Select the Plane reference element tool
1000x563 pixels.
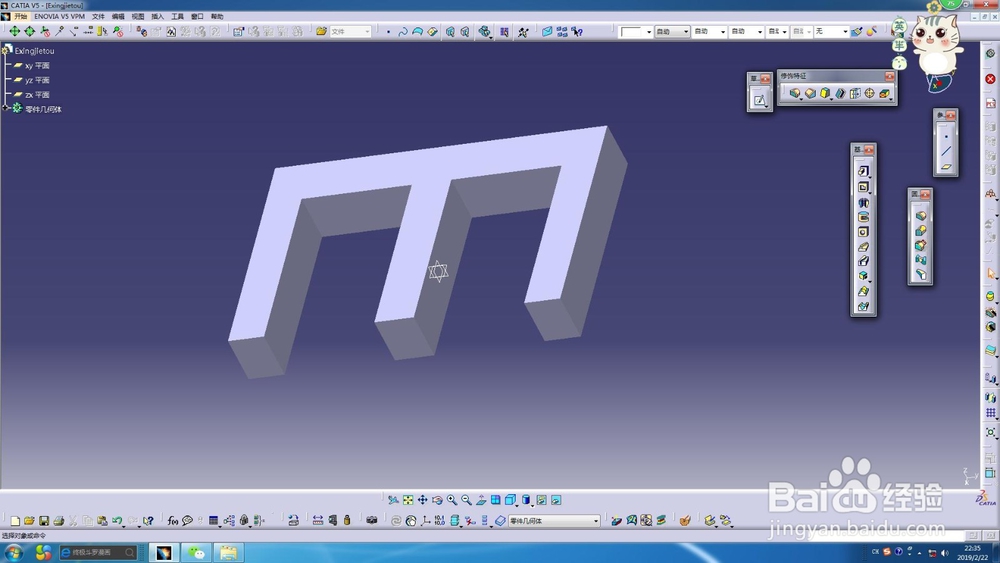tap(946, 166)
